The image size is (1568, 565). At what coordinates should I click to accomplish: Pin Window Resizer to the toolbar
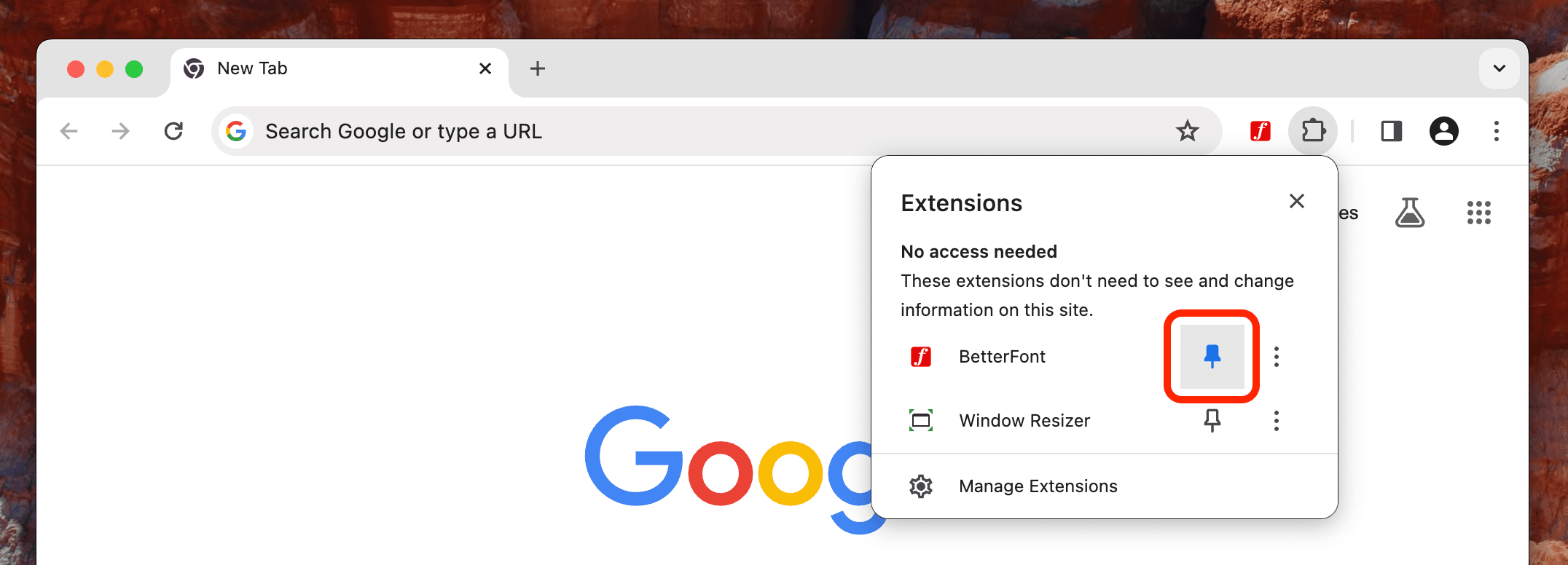[1212, 420]
